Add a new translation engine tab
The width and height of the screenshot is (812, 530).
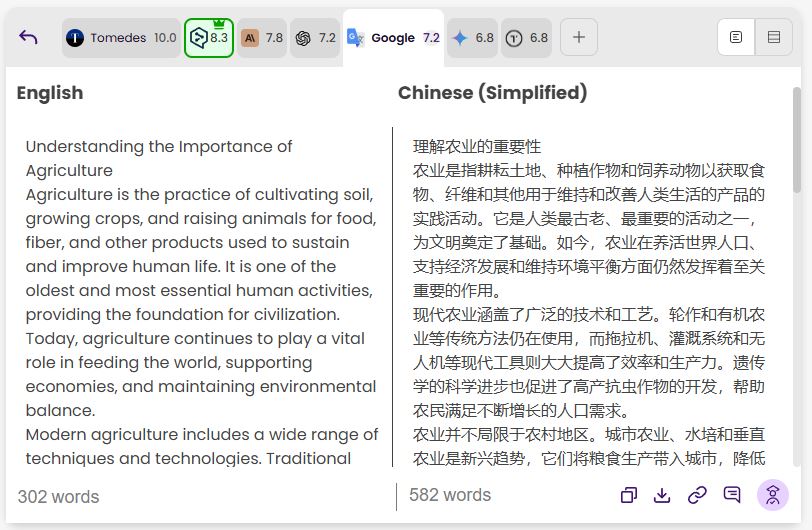579,38
